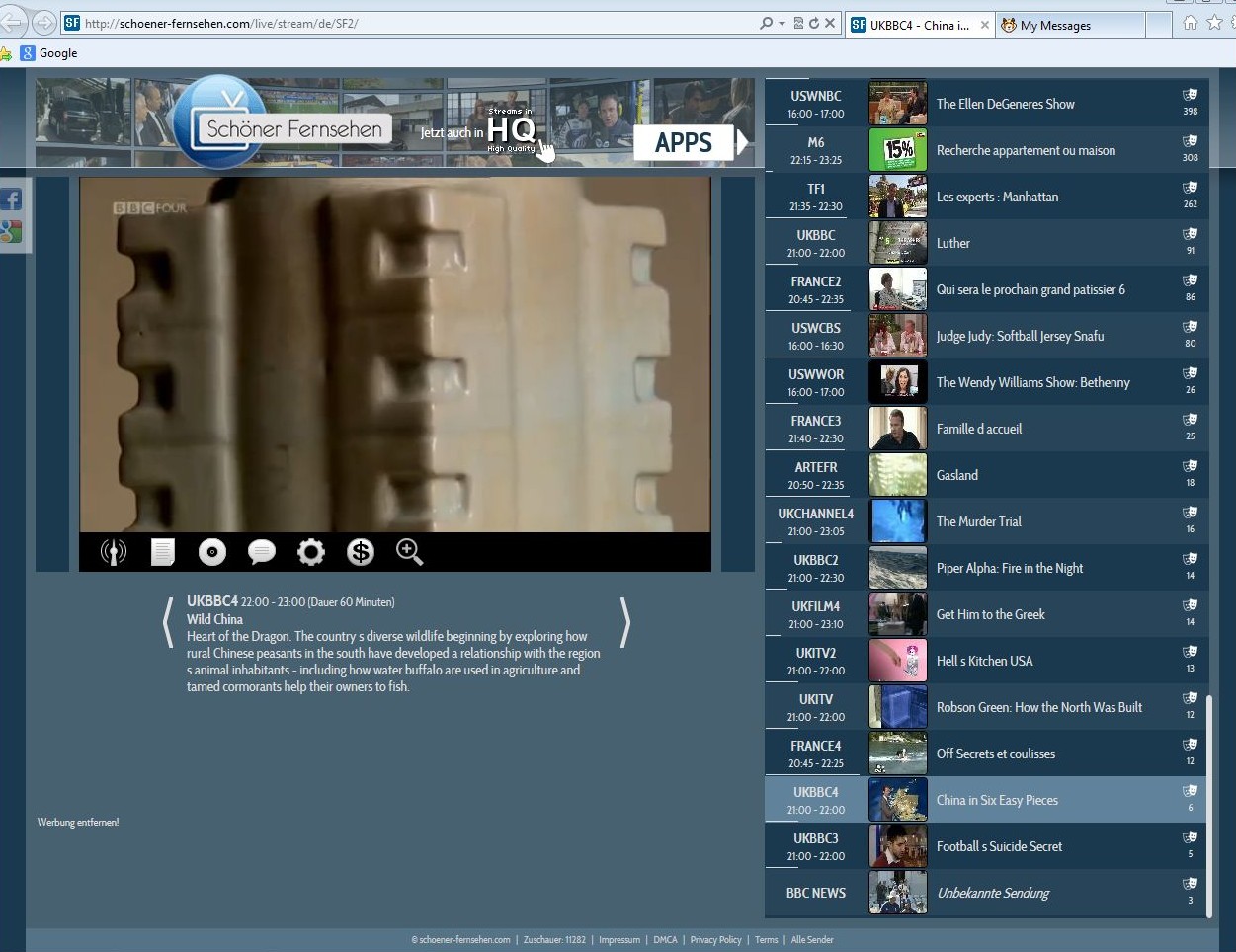1236x952 pixels.
Task: Open the Impressum footer link
Action: pos(619,939)
